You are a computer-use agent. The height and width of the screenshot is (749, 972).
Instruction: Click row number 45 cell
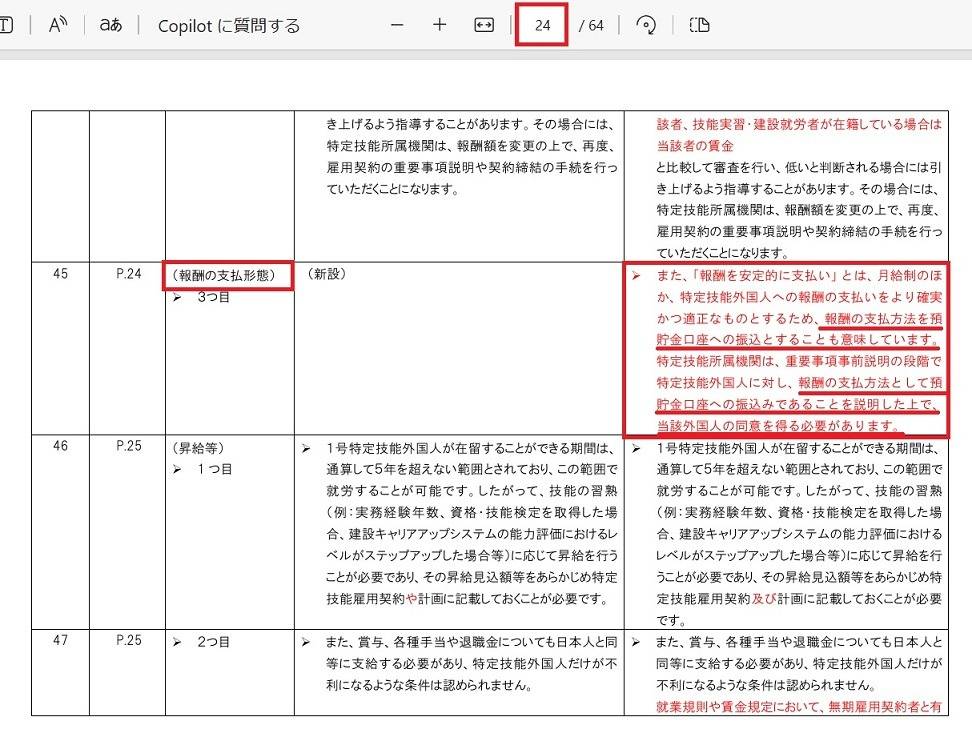[60, 274]
